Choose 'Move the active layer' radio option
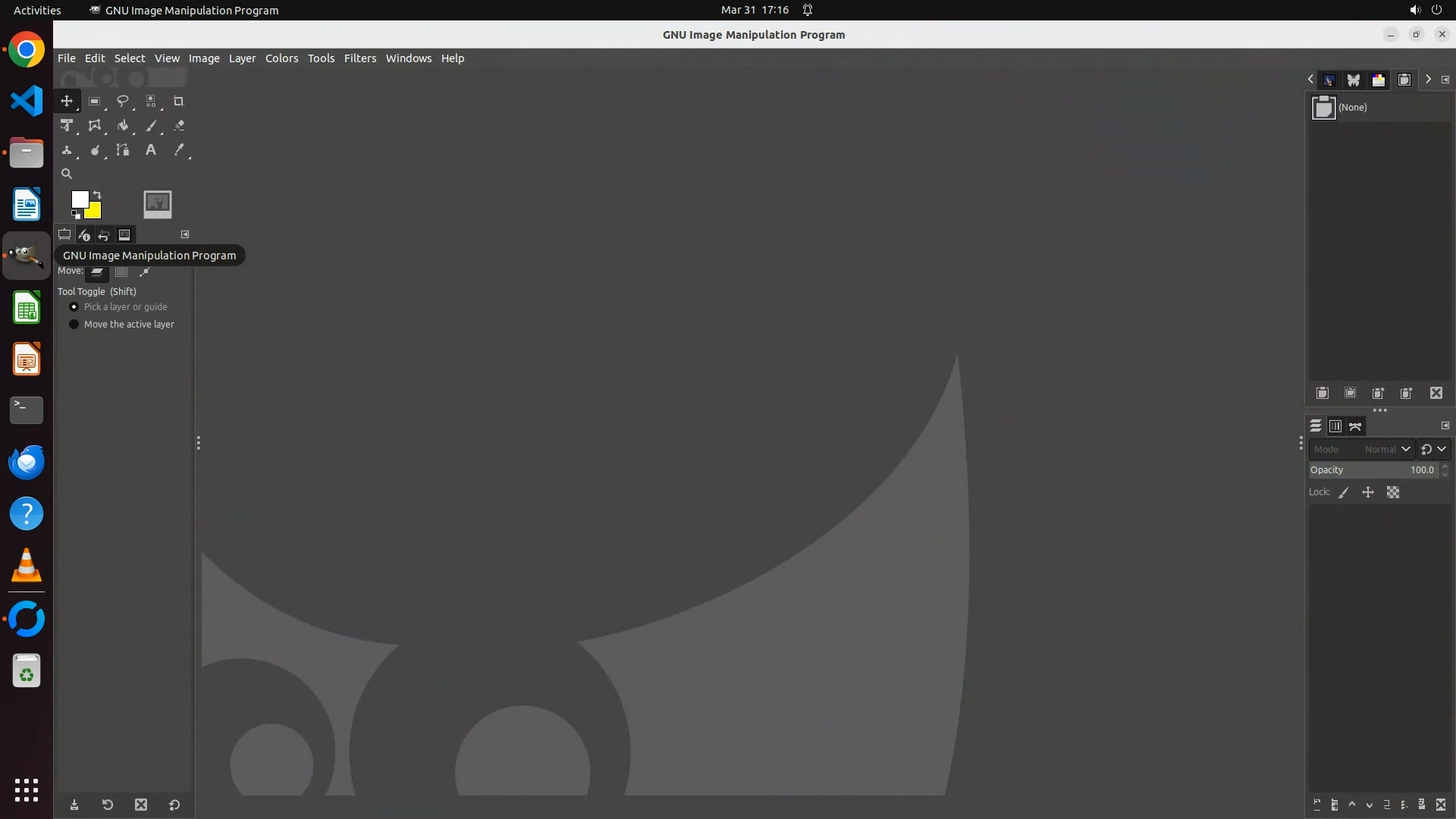This screenshot has height=819, width=1456. coord(74,325)
